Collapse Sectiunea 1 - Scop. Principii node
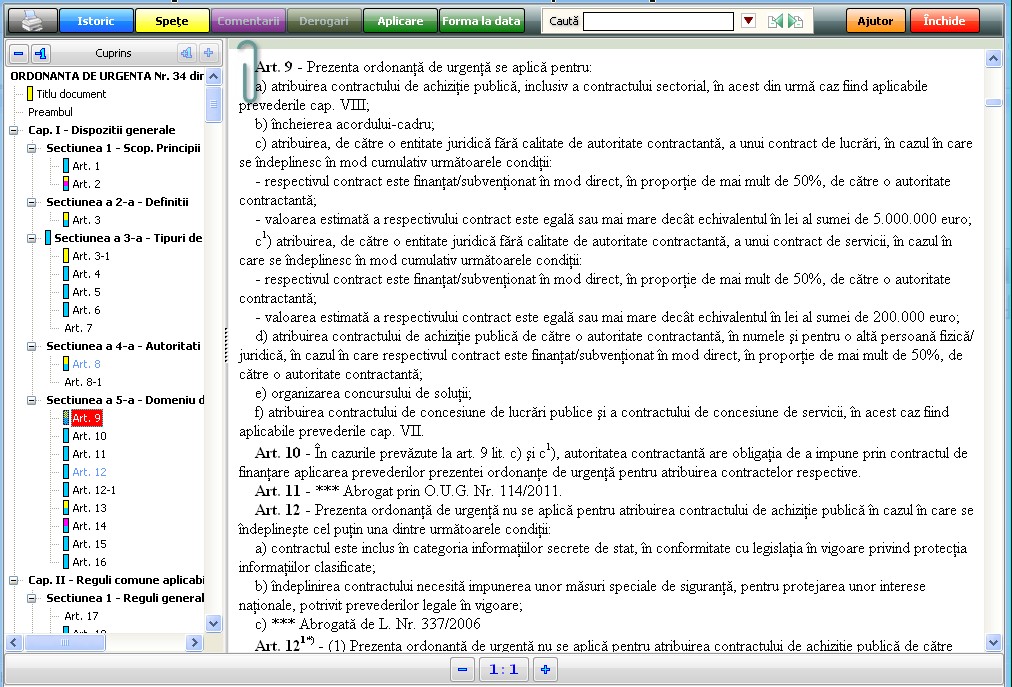This screenshot has width=1012, height=687. [x=32, y=148]
